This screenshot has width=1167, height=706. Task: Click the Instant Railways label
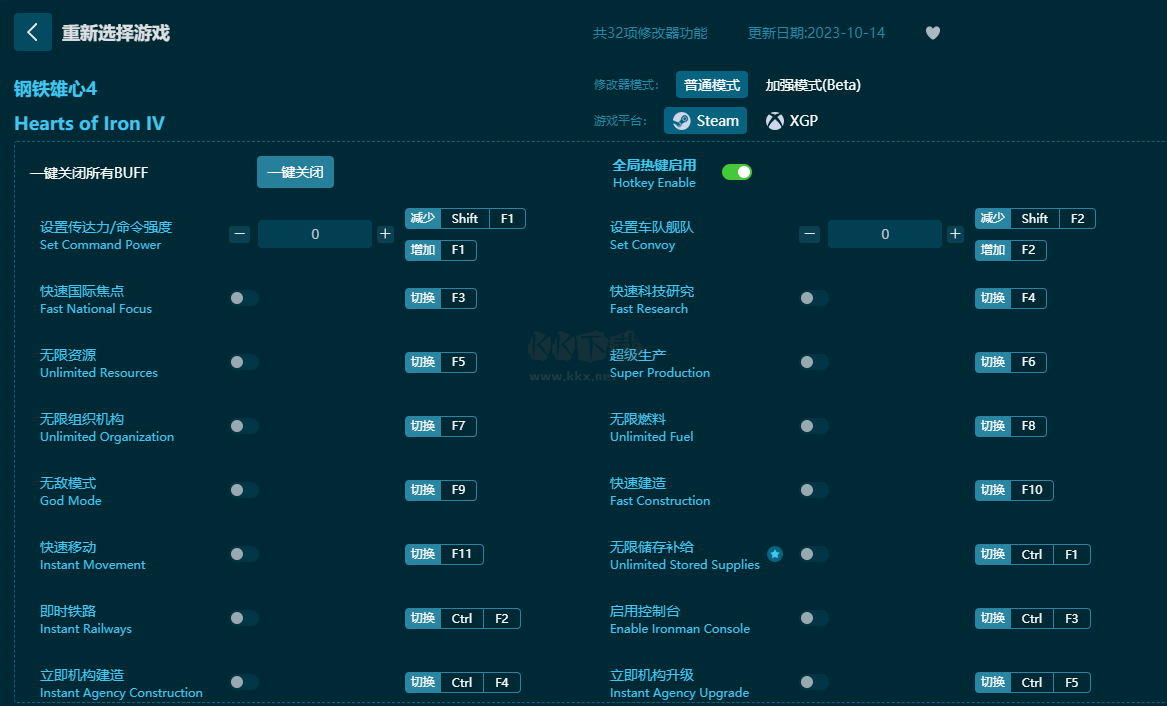coord(86,629)
